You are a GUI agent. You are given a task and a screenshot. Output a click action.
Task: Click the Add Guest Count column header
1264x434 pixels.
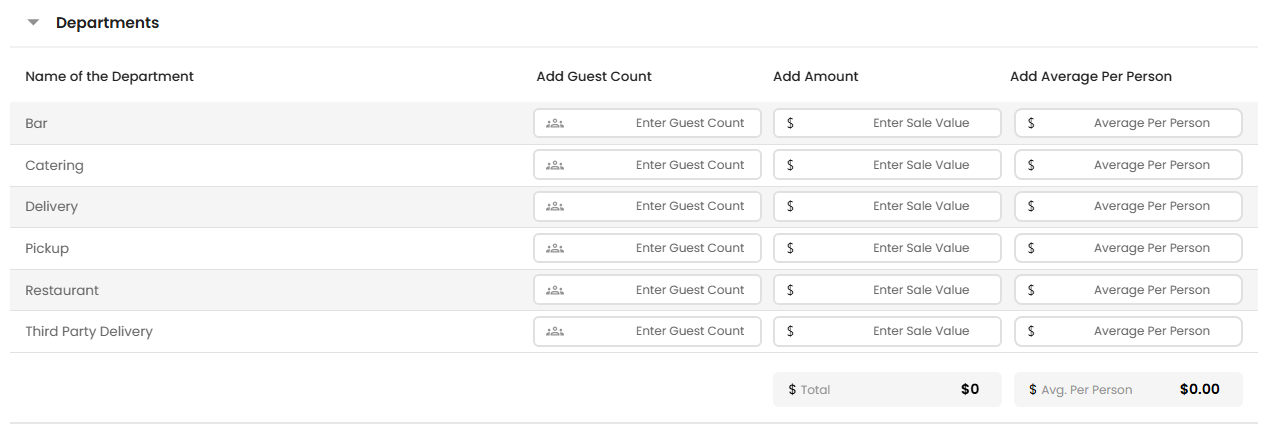pos(594,76)
